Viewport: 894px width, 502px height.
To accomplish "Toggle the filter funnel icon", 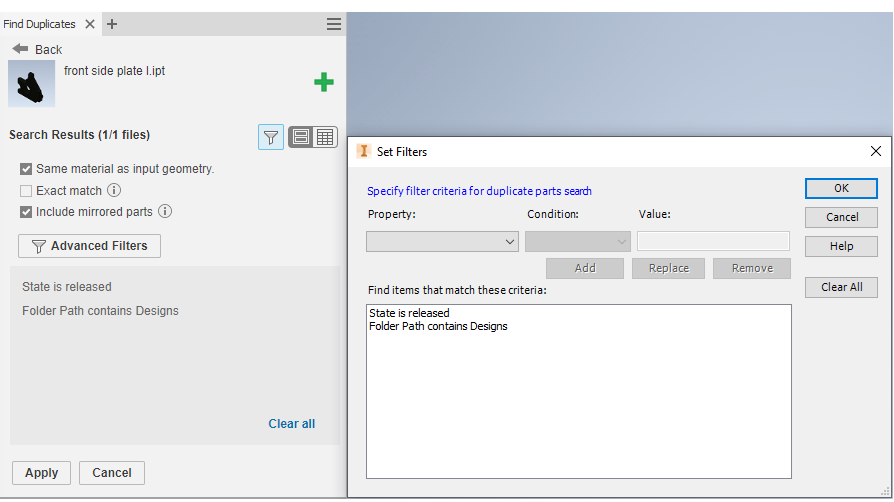I will tap(271, 137).
